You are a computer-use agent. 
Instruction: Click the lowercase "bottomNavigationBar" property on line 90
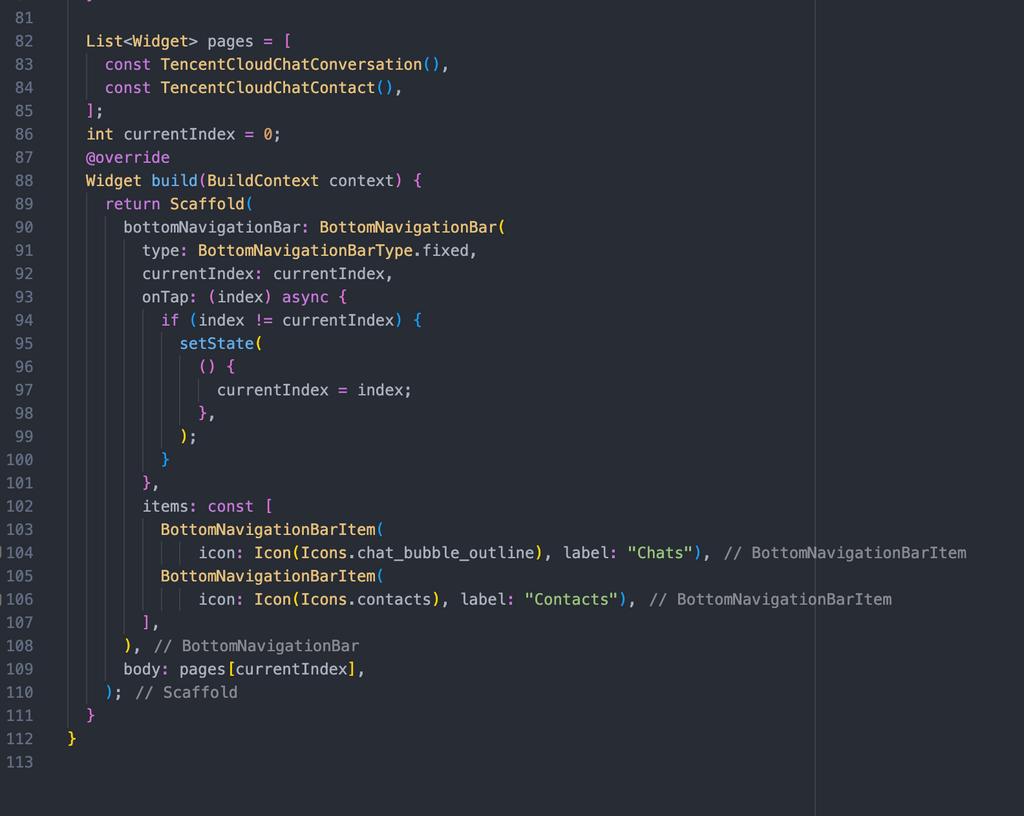[212, 227]
